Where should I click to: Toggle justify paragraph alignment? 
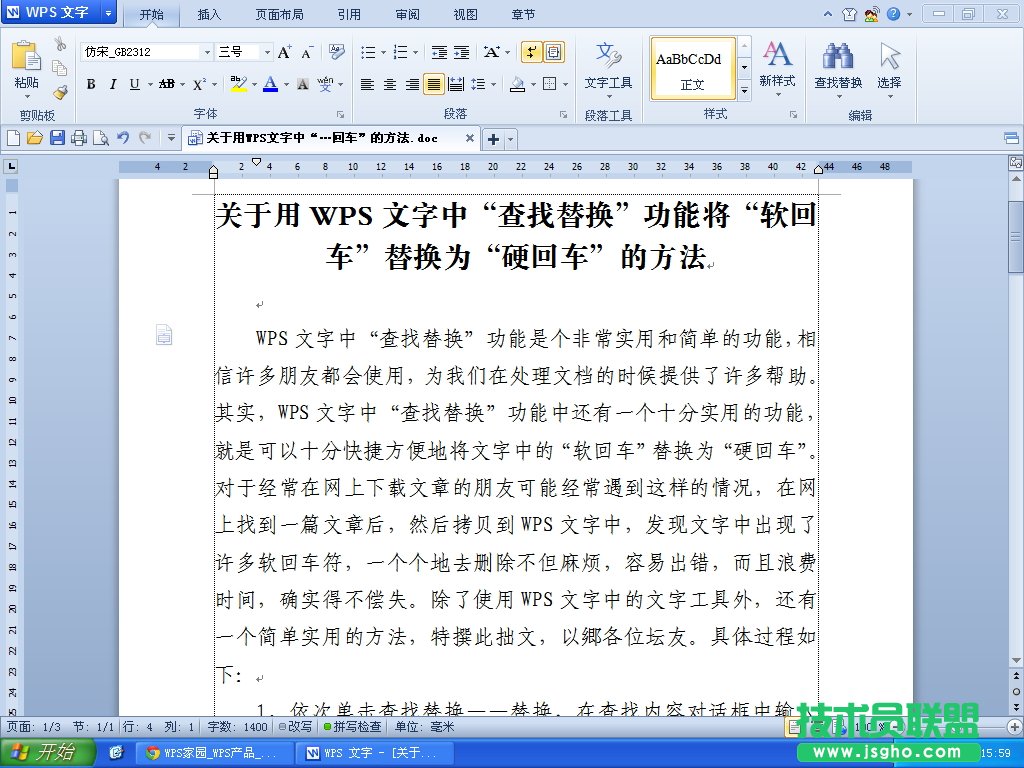[x=433, y=84]
